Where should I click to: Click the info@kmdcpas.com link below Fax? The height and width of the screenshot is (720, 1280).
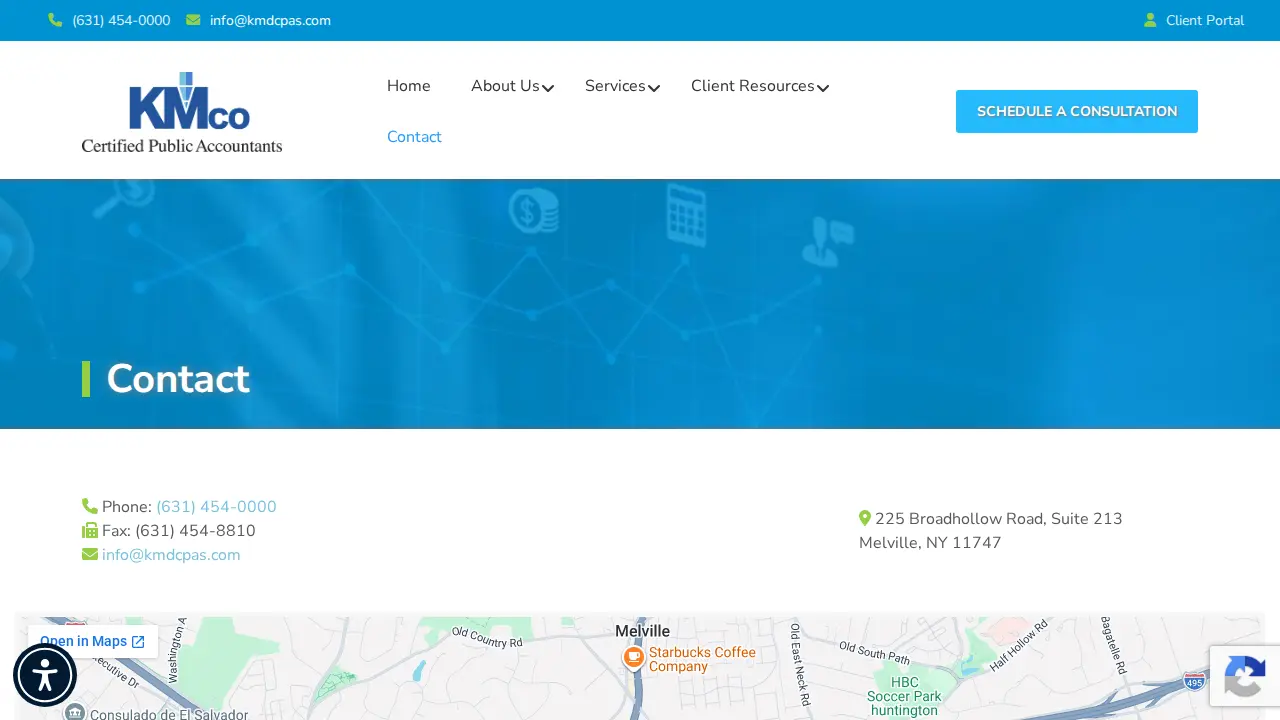pos(171,555)
